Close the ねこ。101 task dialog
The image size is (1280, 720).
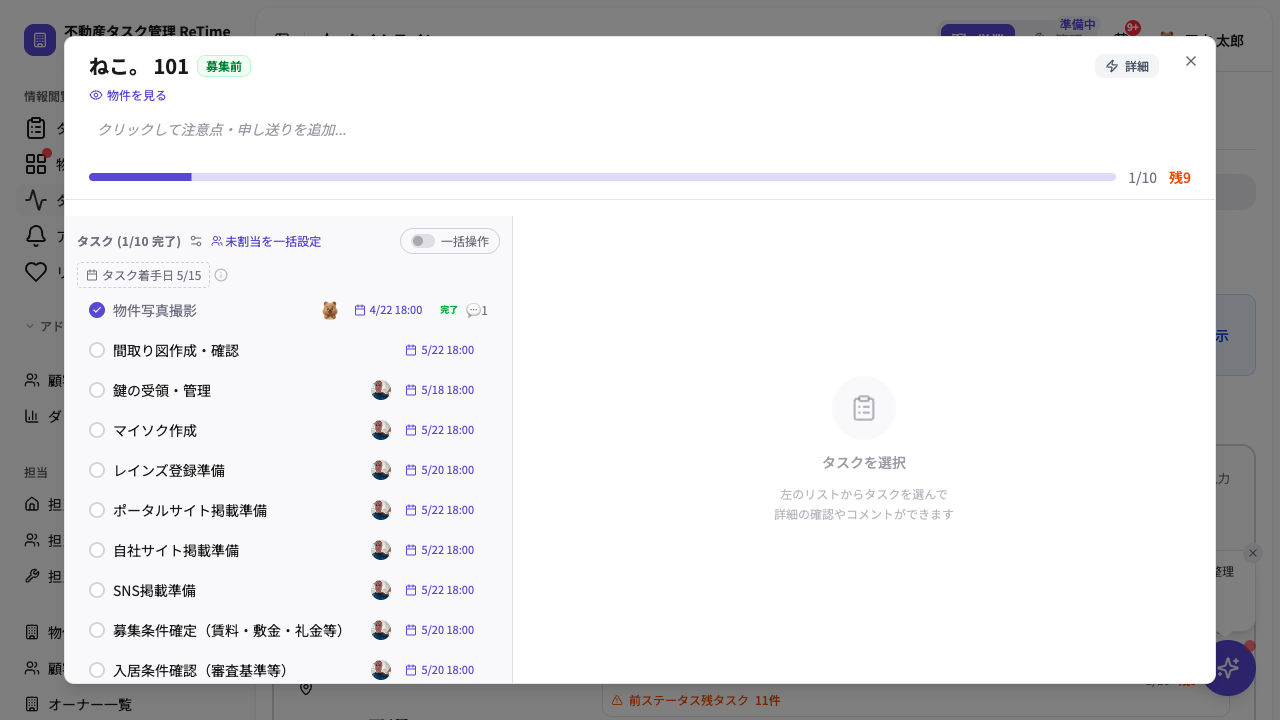[1191, 61]
